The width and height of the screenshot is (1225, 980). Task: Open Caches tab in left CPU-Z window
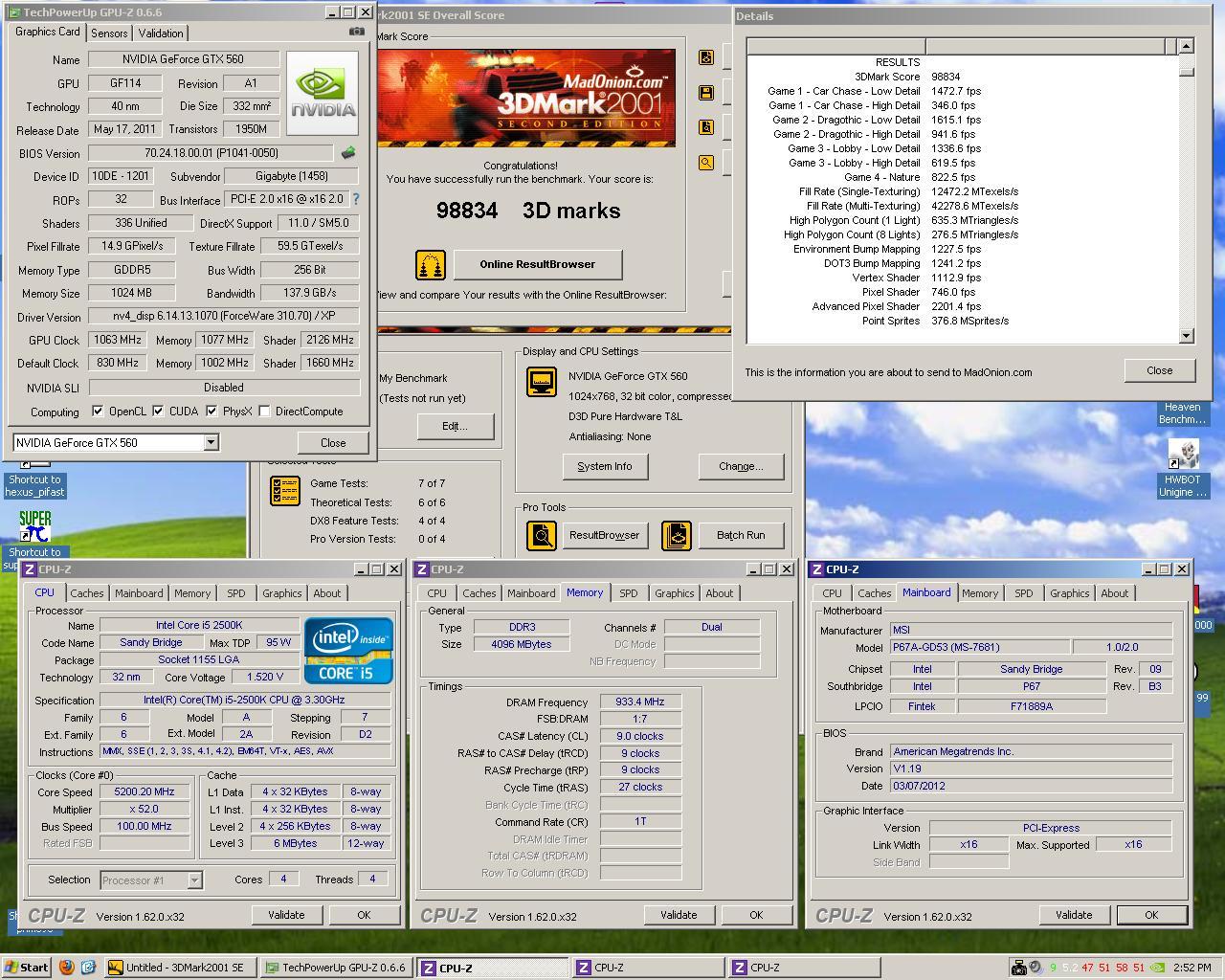(86, 593)
